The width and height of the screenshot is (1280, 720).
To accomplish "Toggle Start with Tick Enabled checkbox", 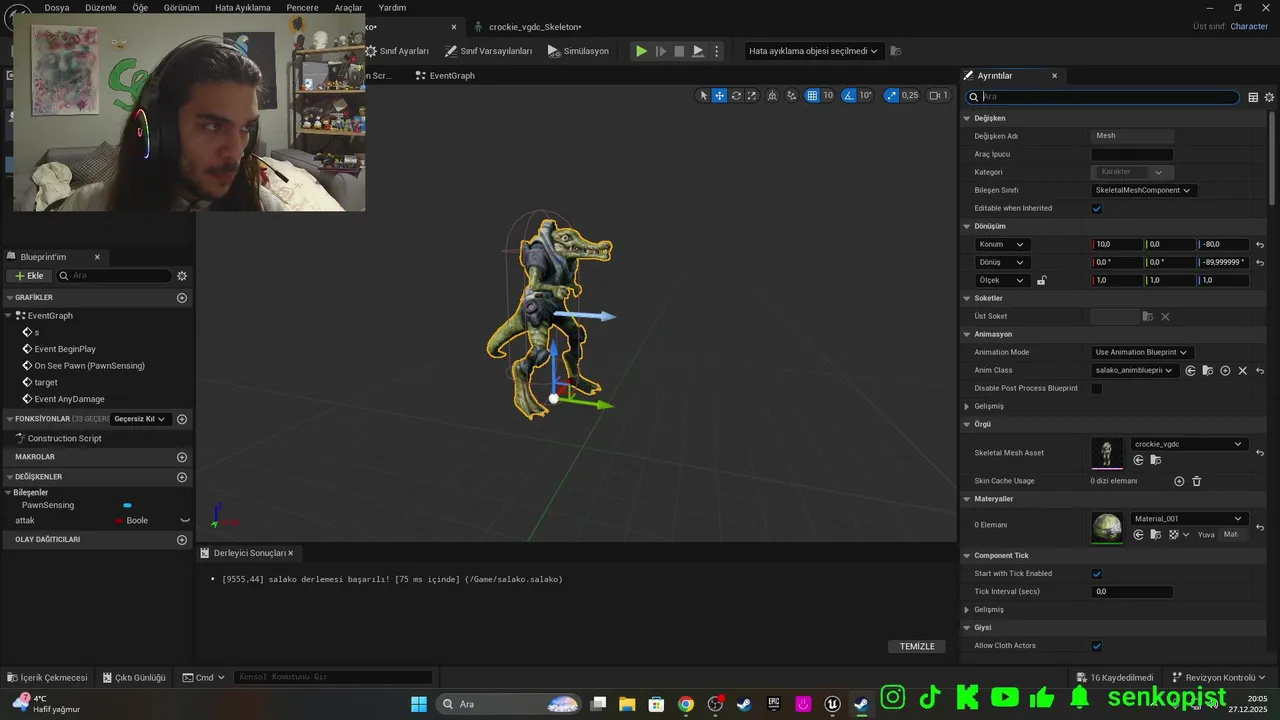I will (x=1097, y=574).
